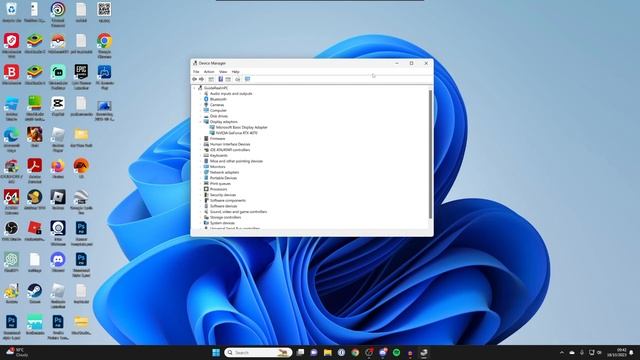The image size is (640, 360).
Task: Open the ChatGPT desktop shortcut
Action: [11, 262]
